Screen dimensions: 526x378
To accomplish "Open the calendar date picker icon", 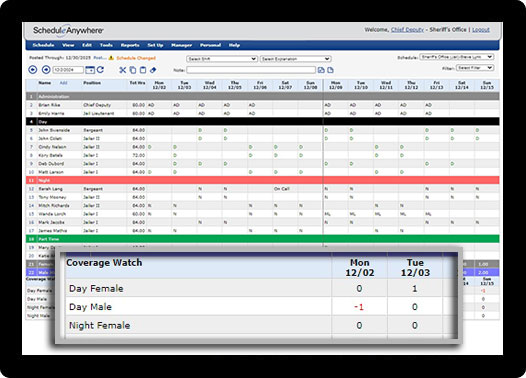I will pyautogui.click(x=90, y=70).
